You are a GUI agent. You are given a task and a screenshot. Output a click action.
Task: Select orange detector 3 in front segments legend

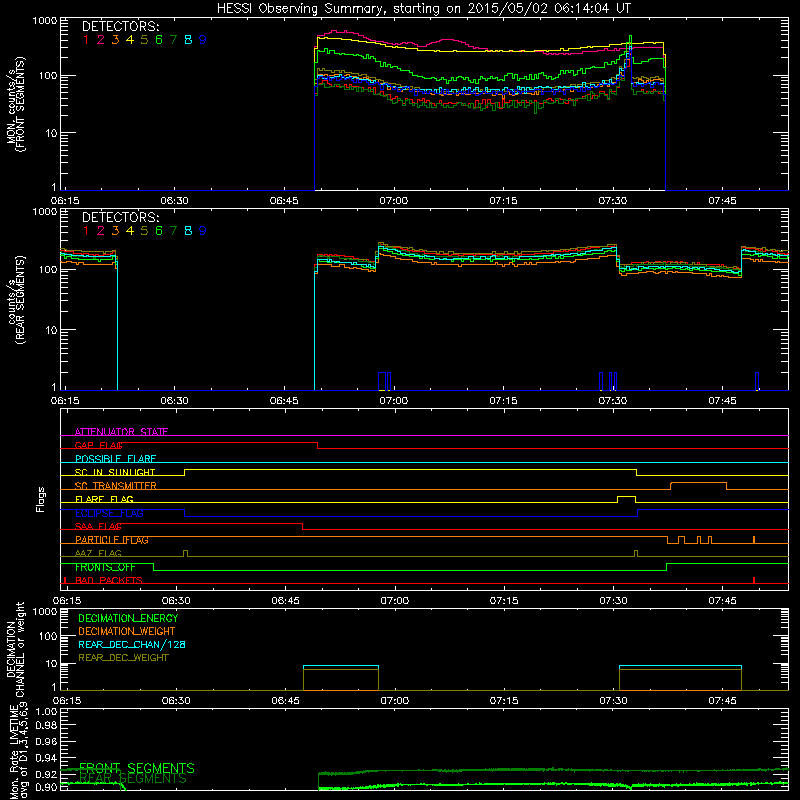coord(115,40)
